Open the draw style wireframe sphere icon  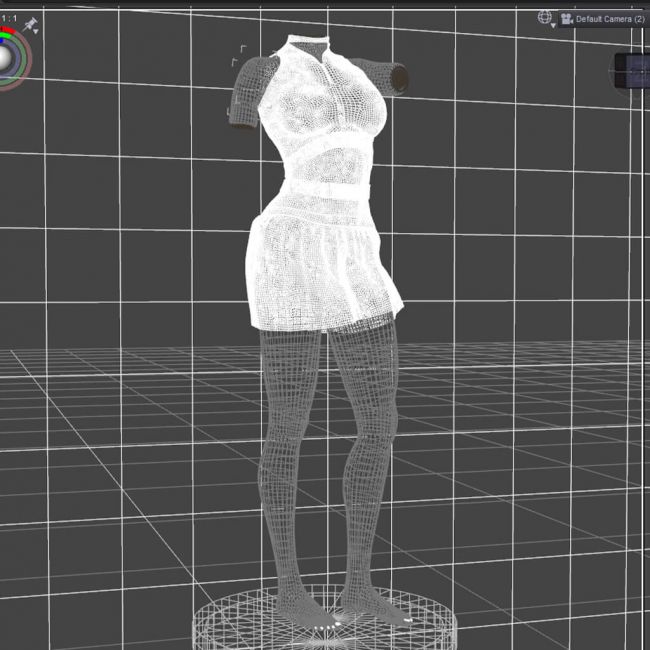(544, 17)
